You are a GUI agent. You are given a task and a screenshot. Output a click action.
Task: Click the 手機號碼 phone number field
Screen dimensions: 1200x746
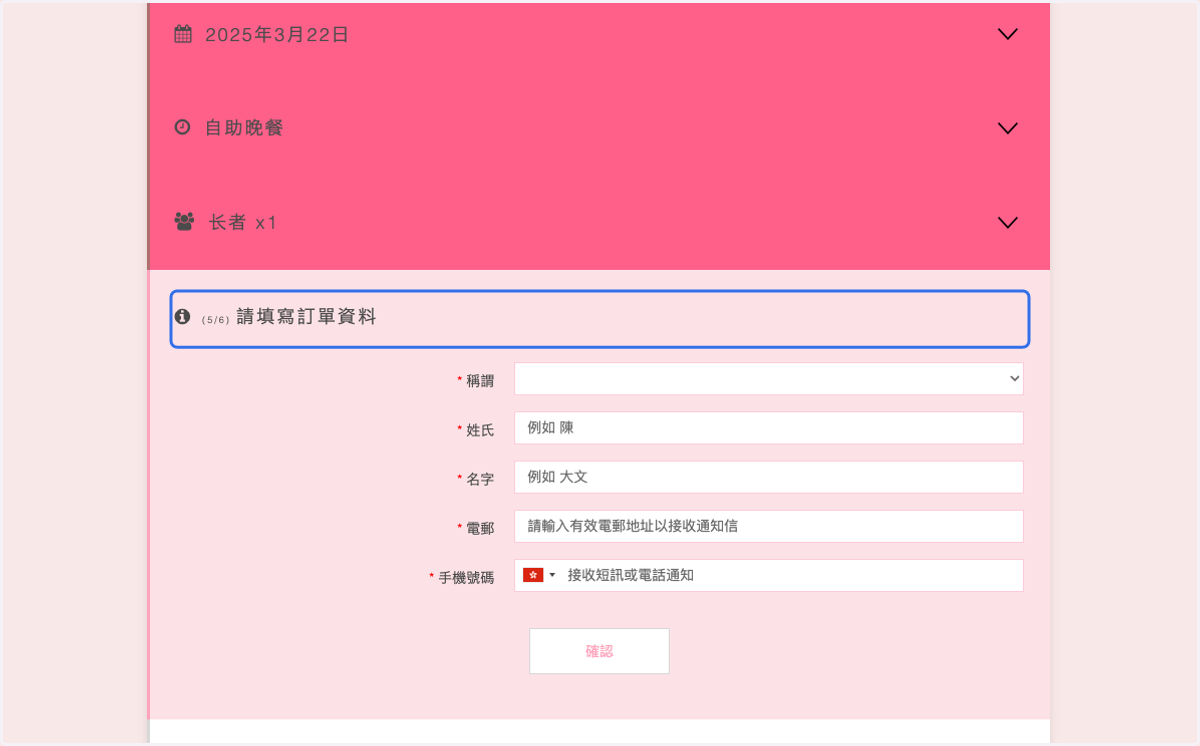pos(769,575)
